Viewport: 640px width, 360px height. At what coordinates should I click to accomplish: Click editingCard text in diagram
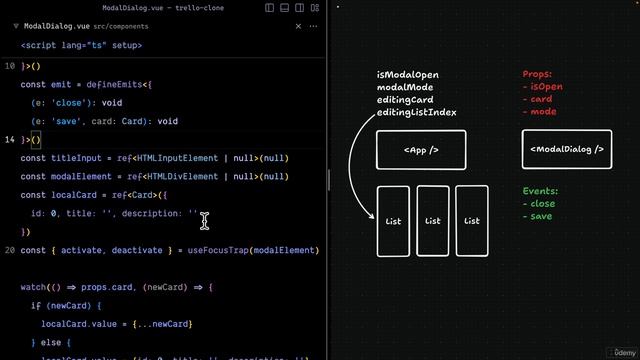pyautogui.click(x=405, y=100)
